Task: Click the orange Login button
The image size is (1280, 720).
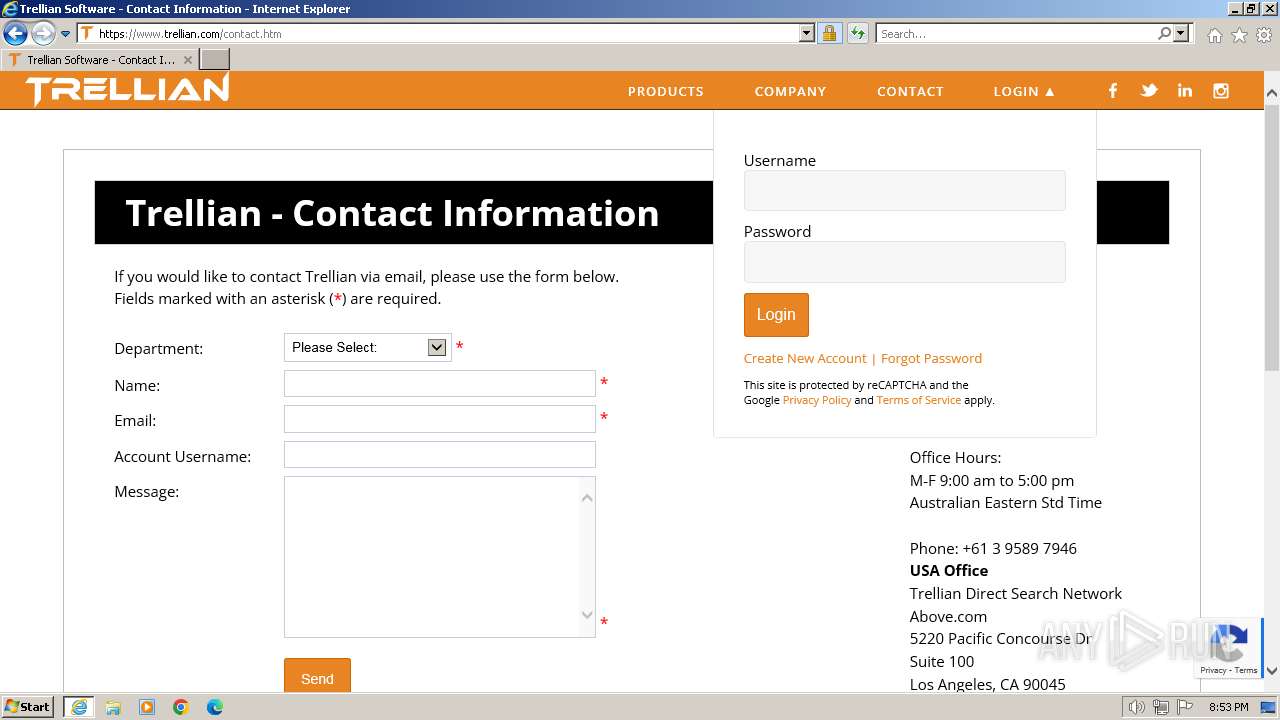Action: coord(776,314)
